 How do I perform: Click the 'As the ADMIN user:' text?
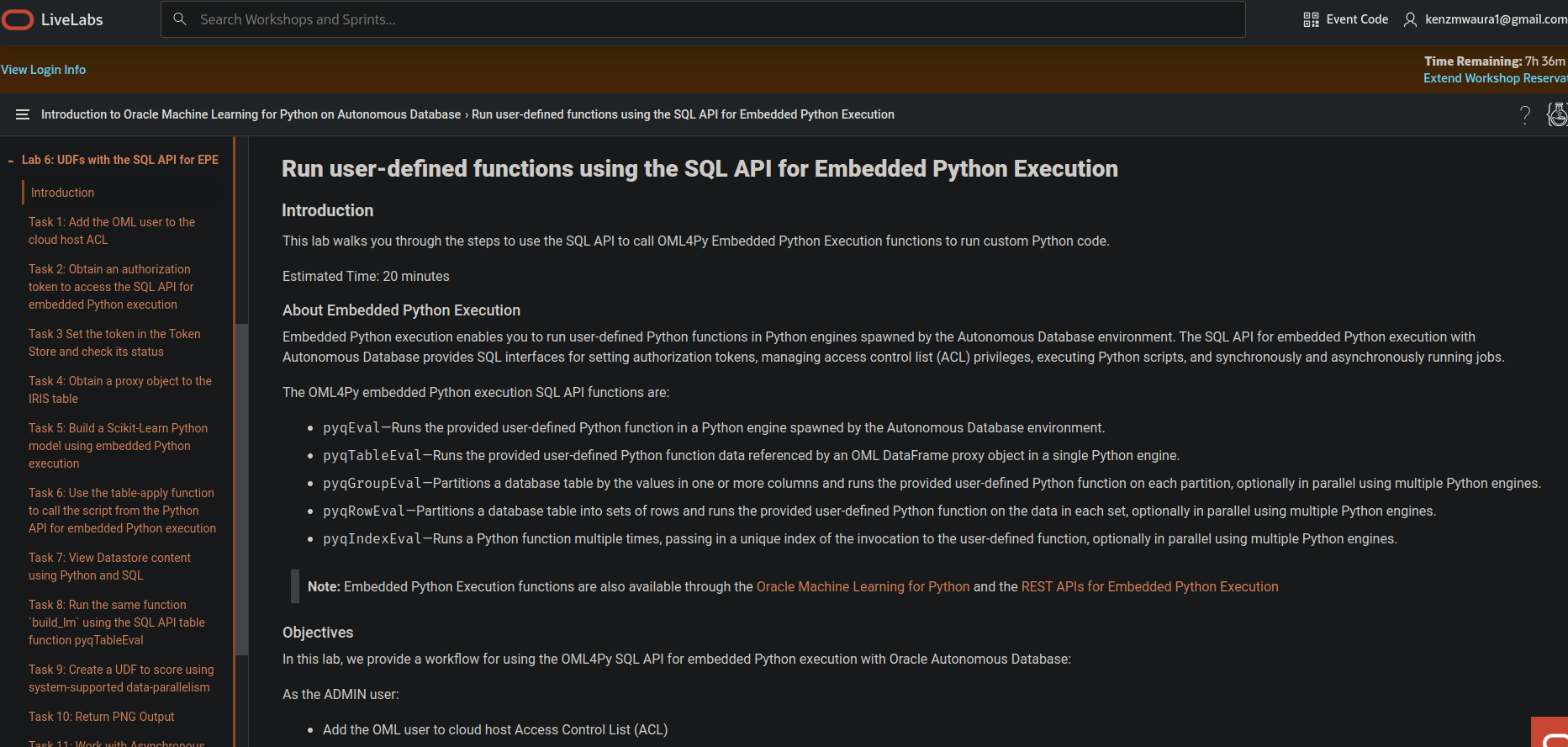pyautogui.click(x=341, y=695)
